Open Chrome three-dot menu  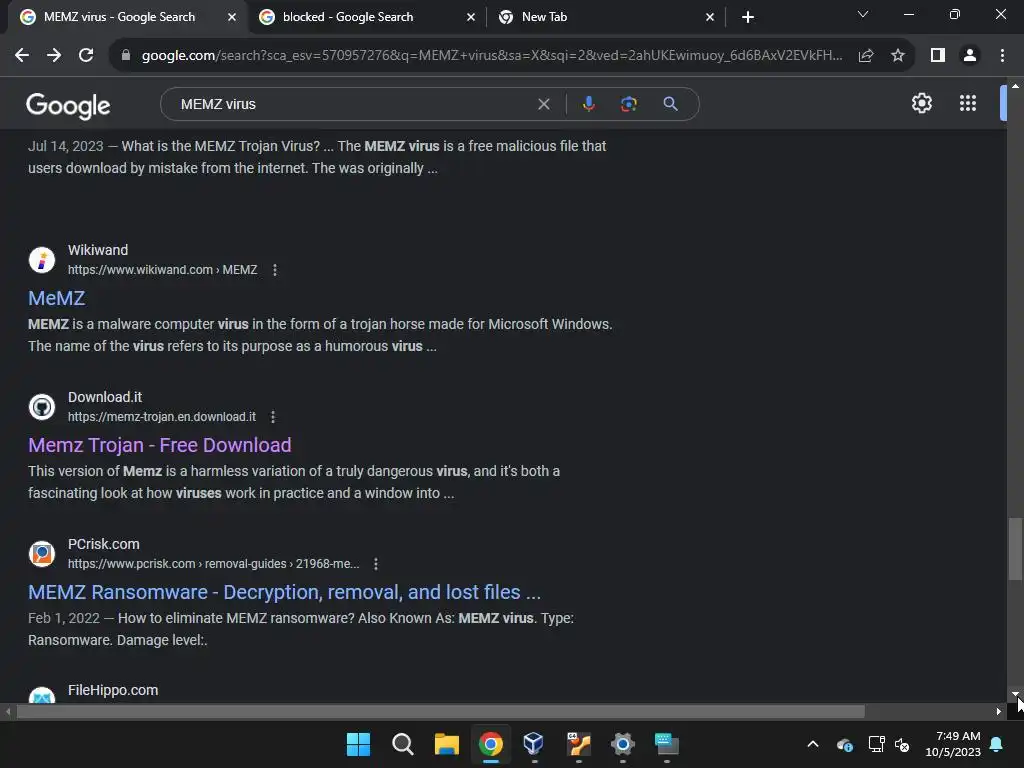1002,56
